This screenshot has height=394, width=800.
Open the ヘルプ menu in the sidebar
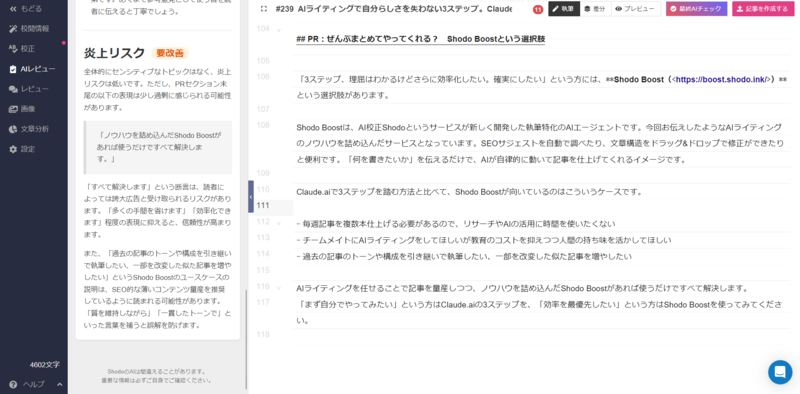click(28, 384)
